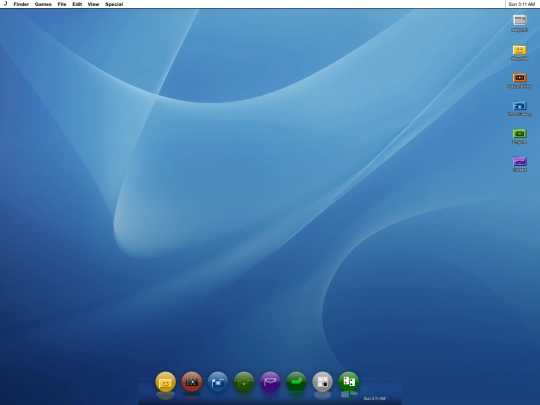The image size is (540, 405).
Task: Open the blue photo gallery dock icon
Action: click(x=218, y=382)
